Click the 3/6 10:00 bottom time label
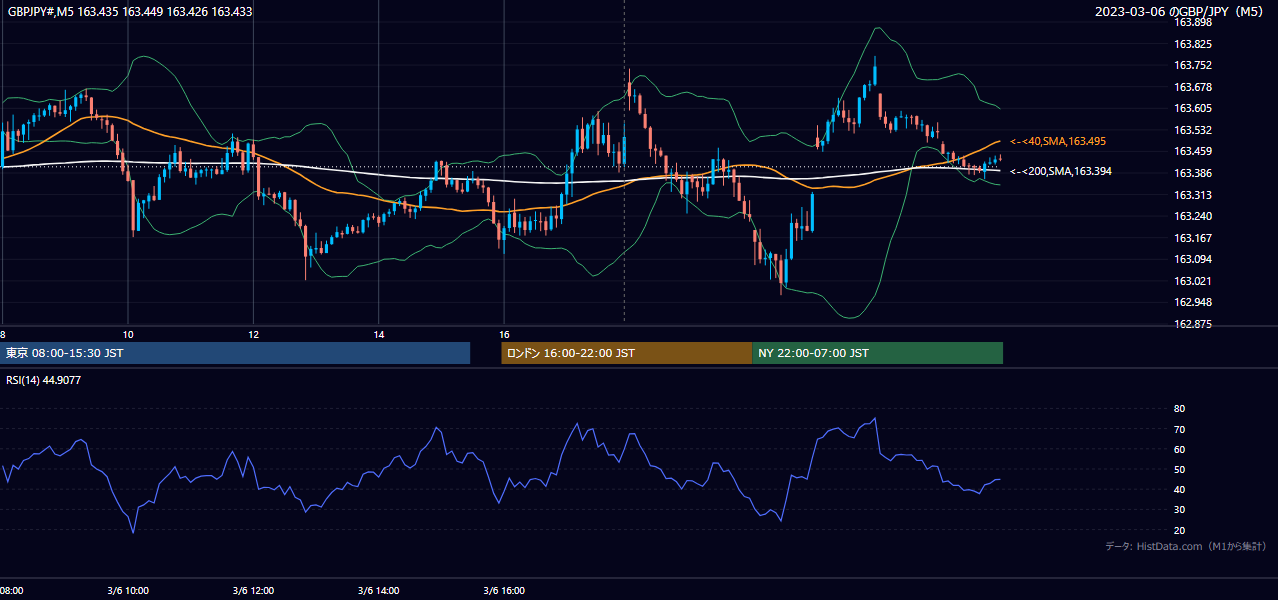 pos(127,591)
